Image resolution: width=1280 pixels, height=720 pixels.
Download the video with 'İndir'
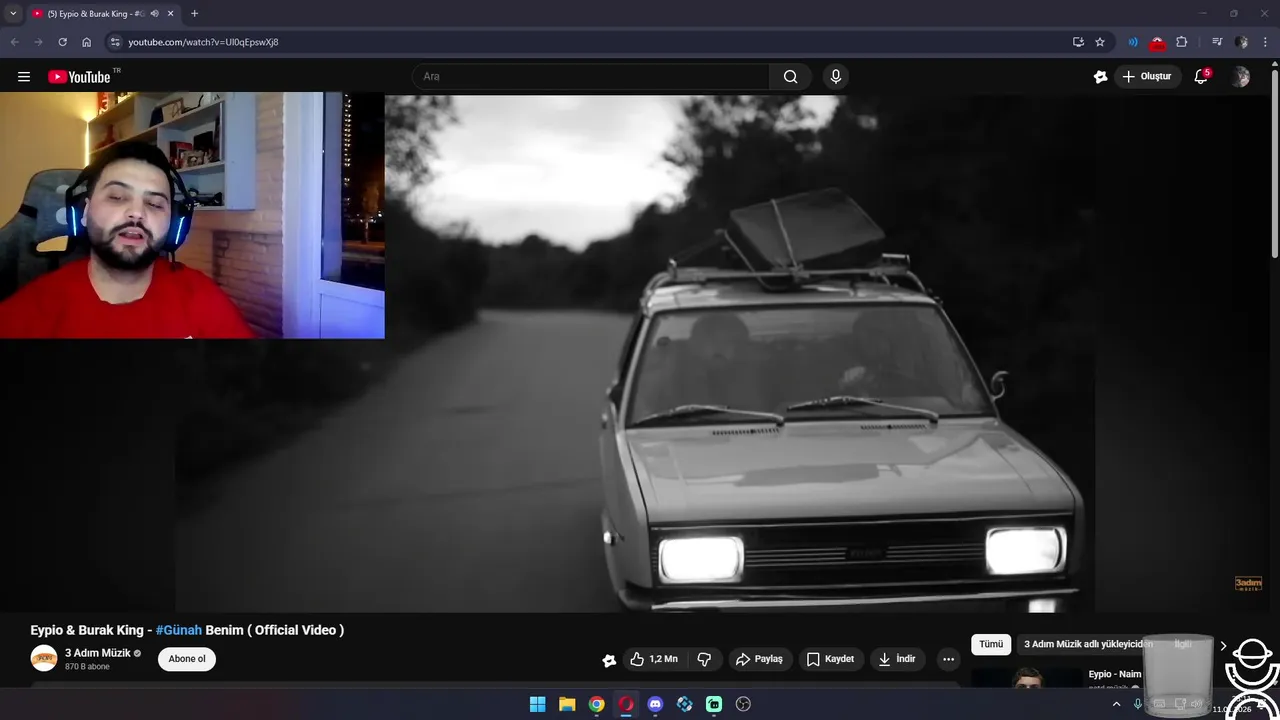(x=898, y=659)
